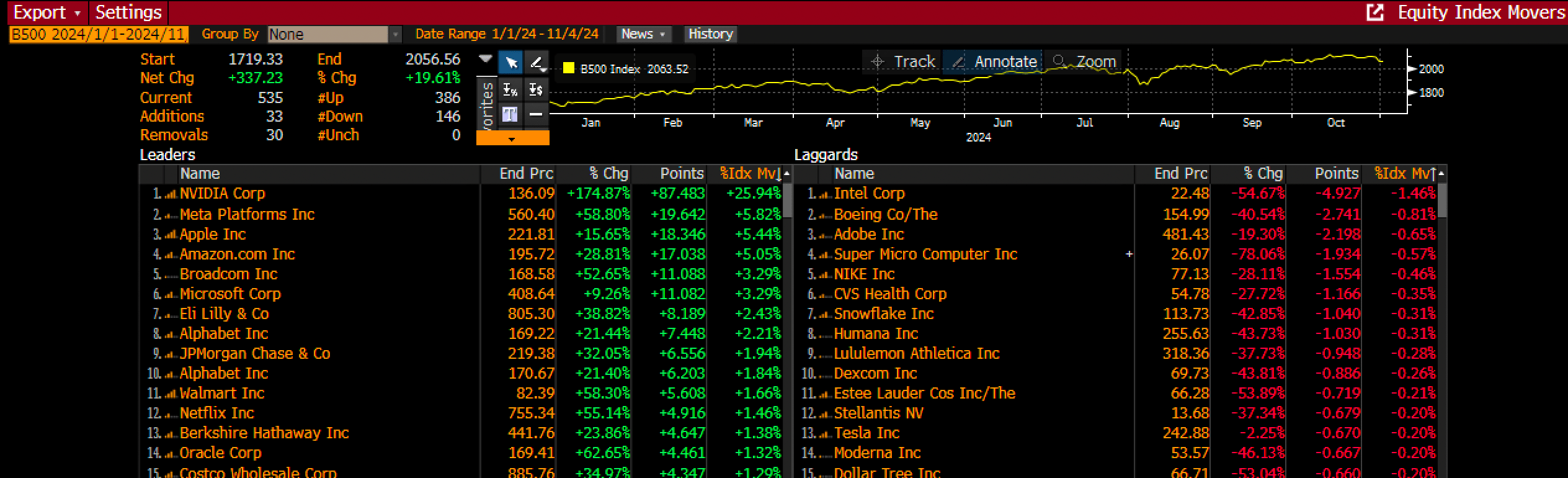Select the Boeing Co/The row name
Screen dimensions: 1568x478
coord(886,214)
